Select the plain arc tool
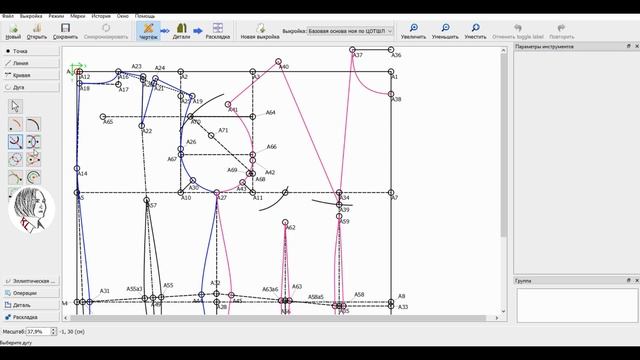This screenshot has width=640, height=360. pos(33,124)
